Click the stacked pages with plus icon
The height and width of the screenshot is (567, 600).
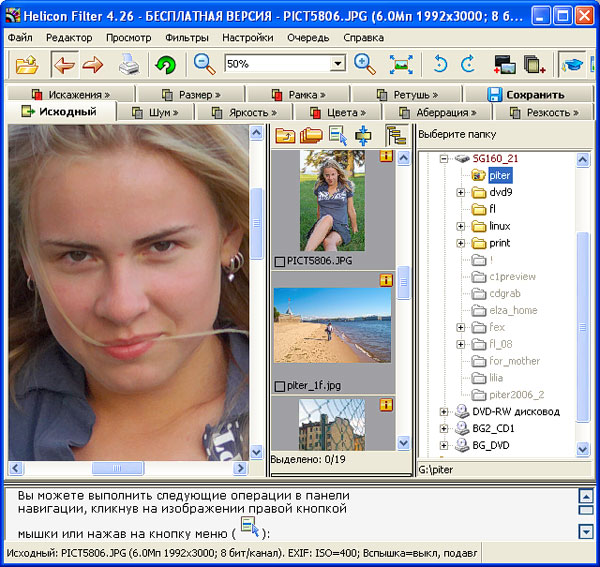(534, 64)
